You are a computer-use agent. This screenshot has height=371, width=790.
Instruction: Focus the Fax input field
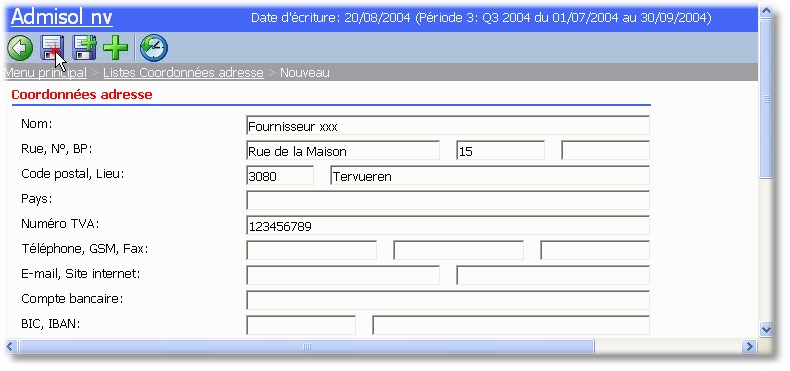click(595, 251)
